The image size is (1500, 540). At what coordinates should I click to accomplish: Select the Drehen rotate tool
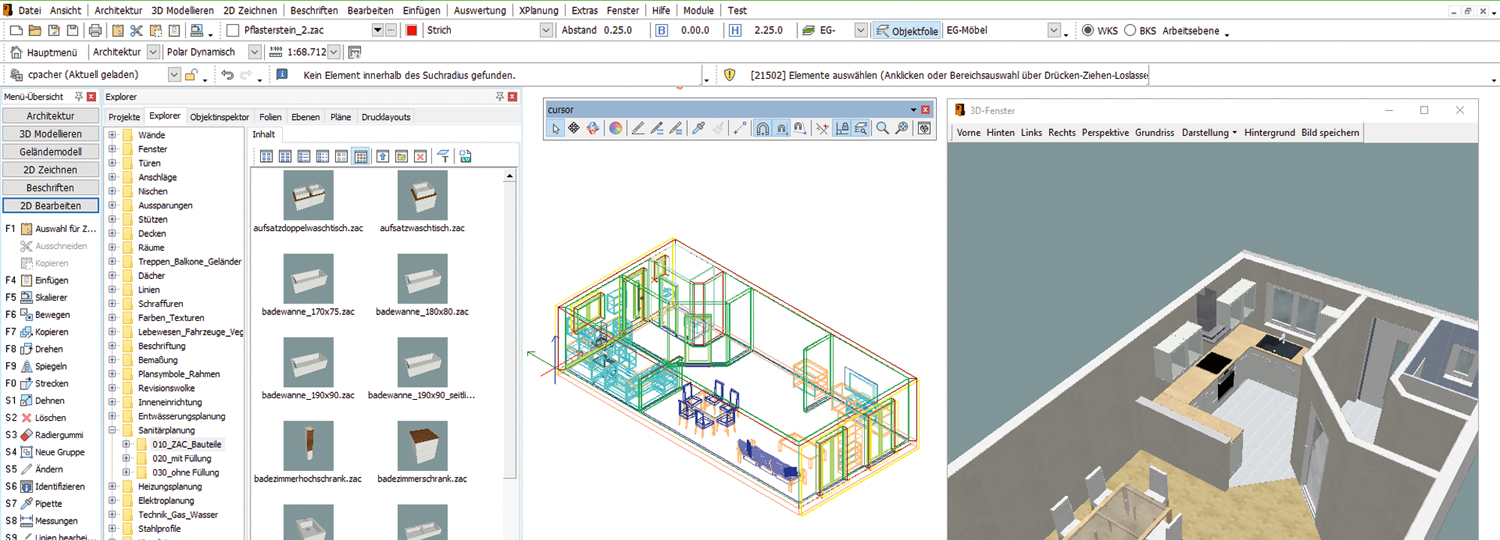point(49,349)
